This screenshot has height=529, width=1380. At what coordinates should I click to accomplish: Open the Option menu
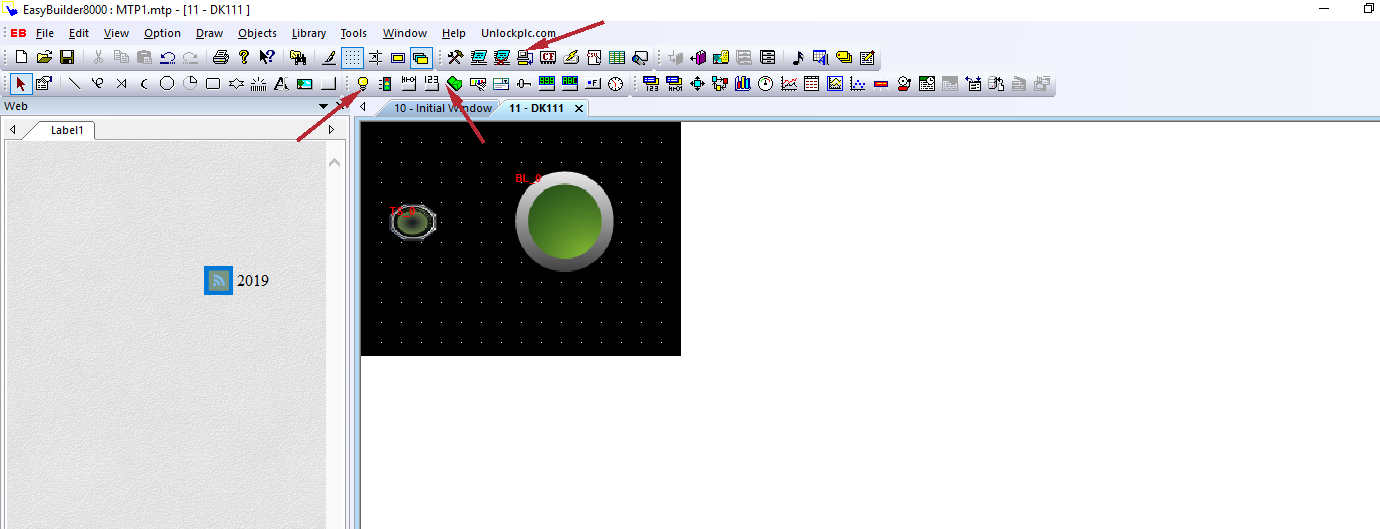click(x=162, y=33)
